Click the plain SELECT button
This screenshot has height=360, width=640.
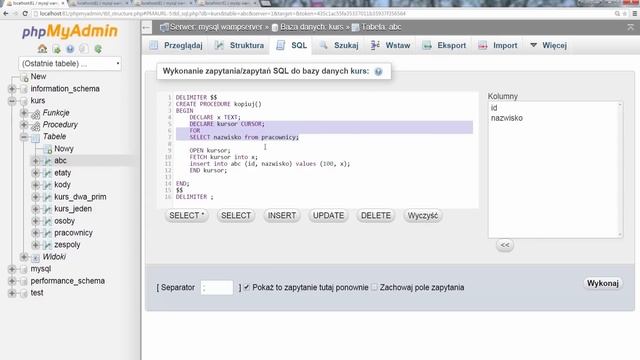[x=236, y=216]
